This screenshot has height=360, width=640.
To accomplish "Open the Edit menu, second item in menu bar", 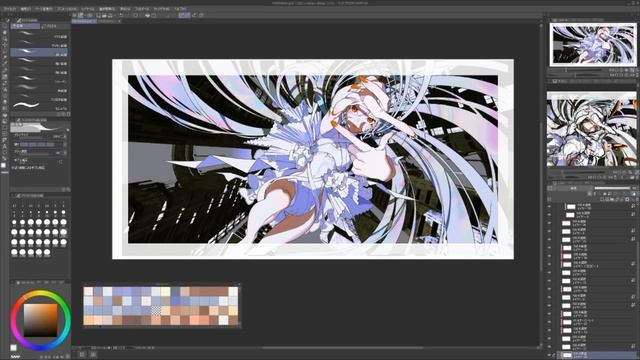I will coord(25,9).
